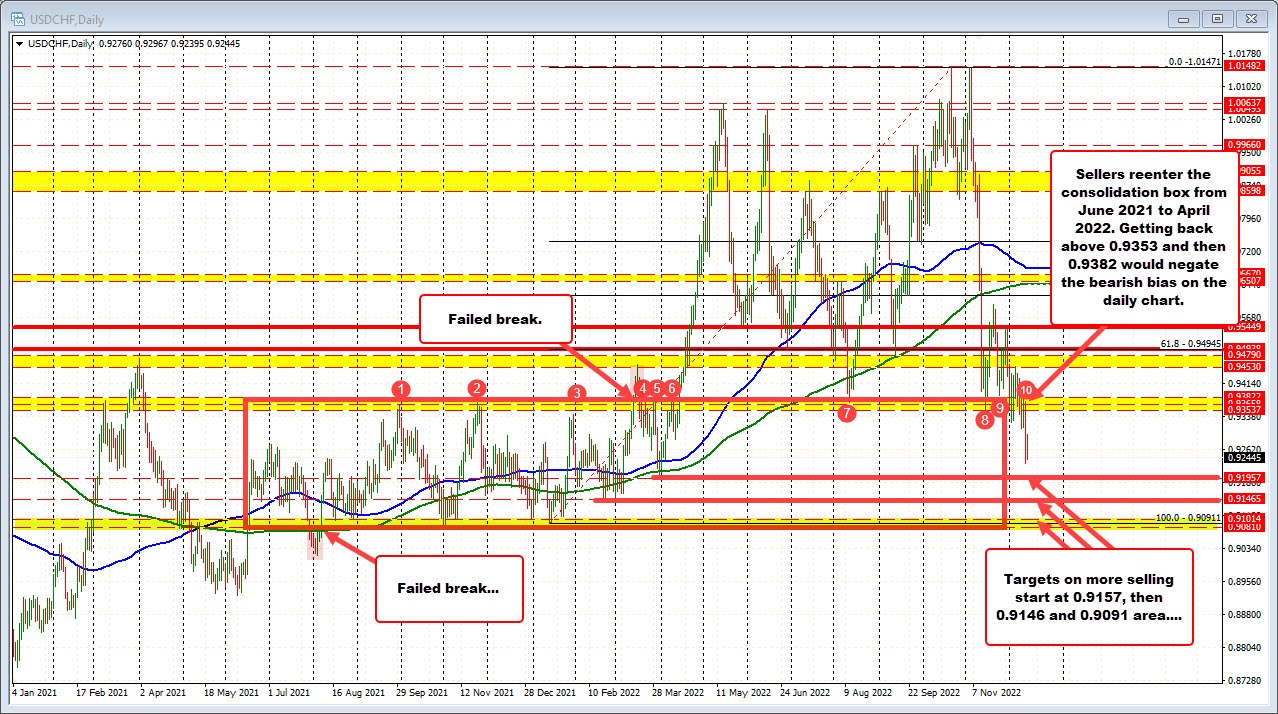The height and width of the screenshot is (714, 1278).
Task: Collapse the USDCHF data window with the triangle arrow
Action: [x=18, y=43]
